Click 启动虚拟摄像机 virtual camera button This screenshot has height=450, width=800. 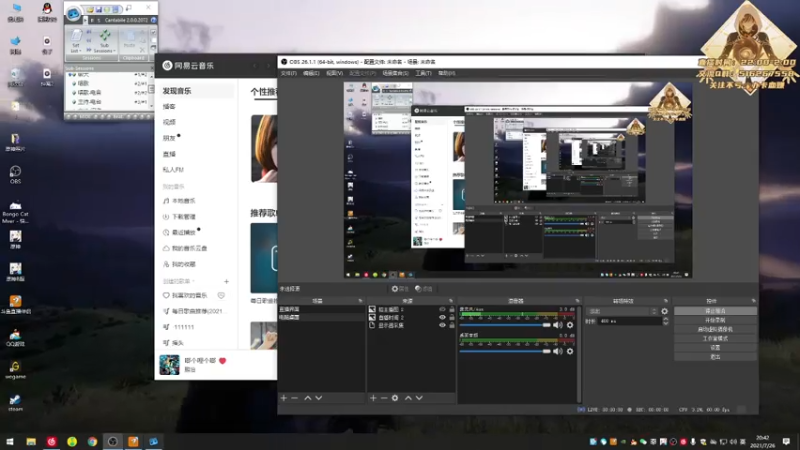pos(715,329)
